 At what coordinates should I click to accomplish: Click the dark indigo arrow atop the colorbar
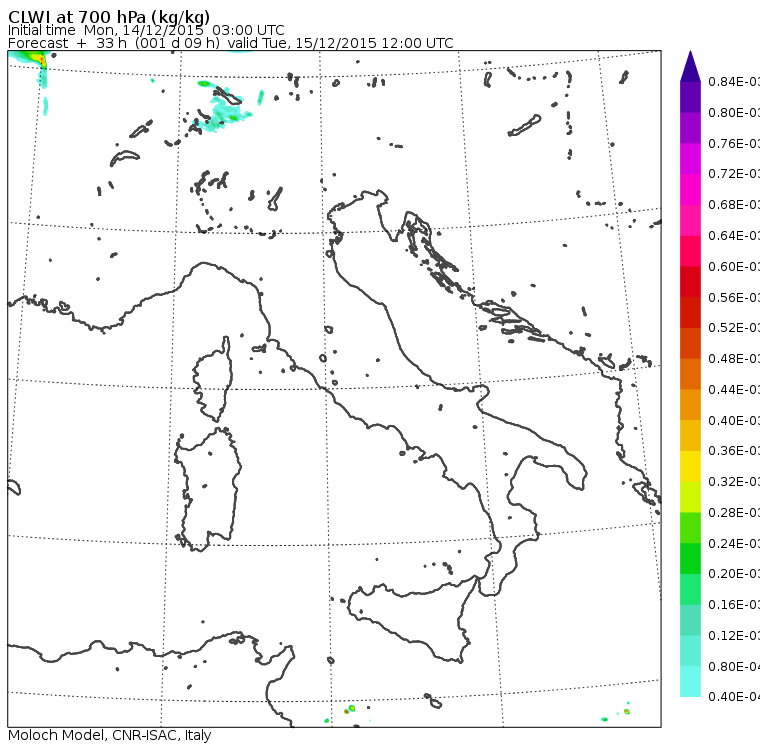pyautogui.click(x=690, y=66)
